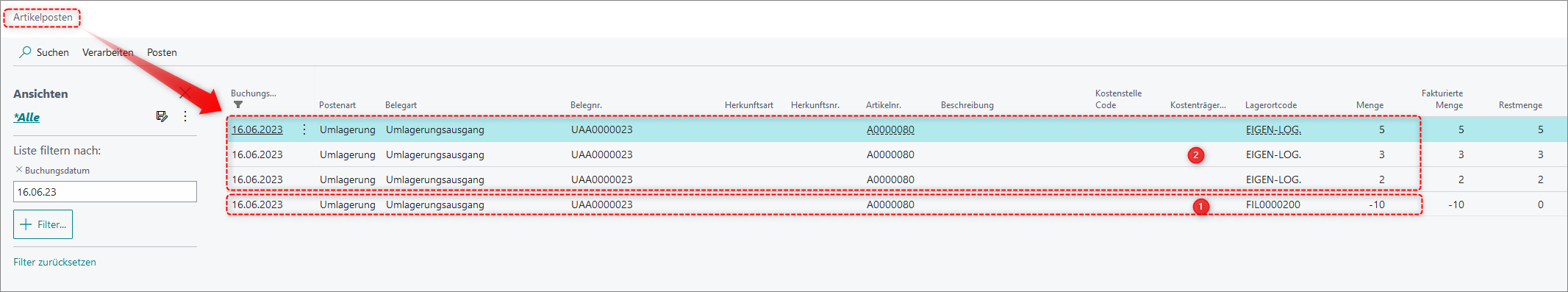Select Menge value 2 in third row

coord(1381,179)
